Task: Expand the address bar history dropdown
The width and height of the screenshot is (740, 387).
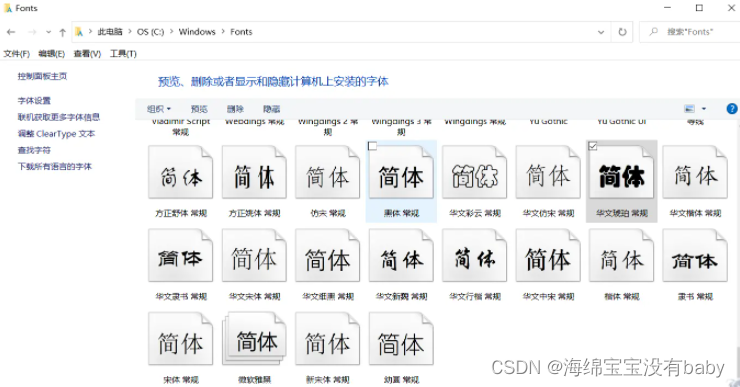Action: coord(601,32)
